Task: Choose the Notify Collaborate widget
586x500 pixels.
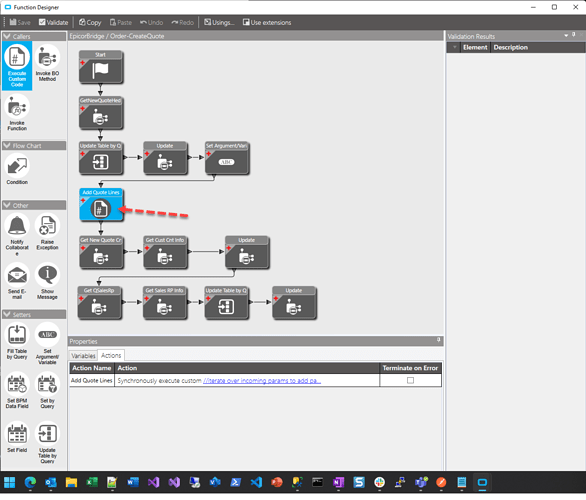Action: tap(17, 235)
